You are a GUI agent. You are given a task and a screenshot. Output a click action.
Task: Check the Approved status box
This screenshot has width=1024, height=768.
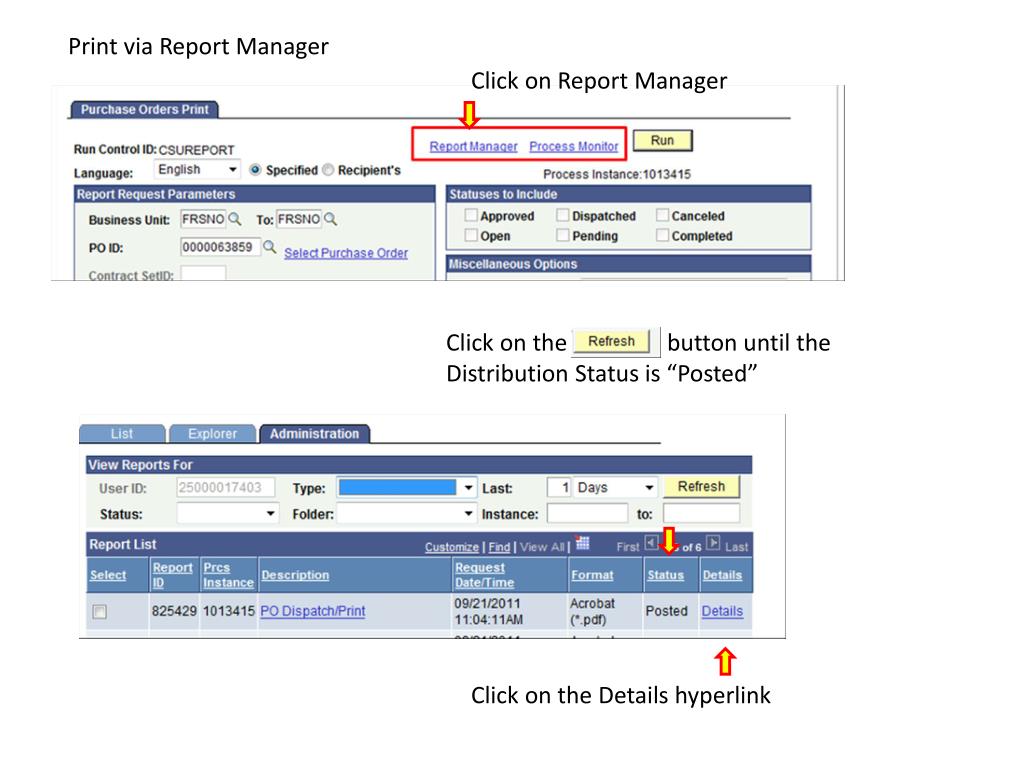[471, 216]
